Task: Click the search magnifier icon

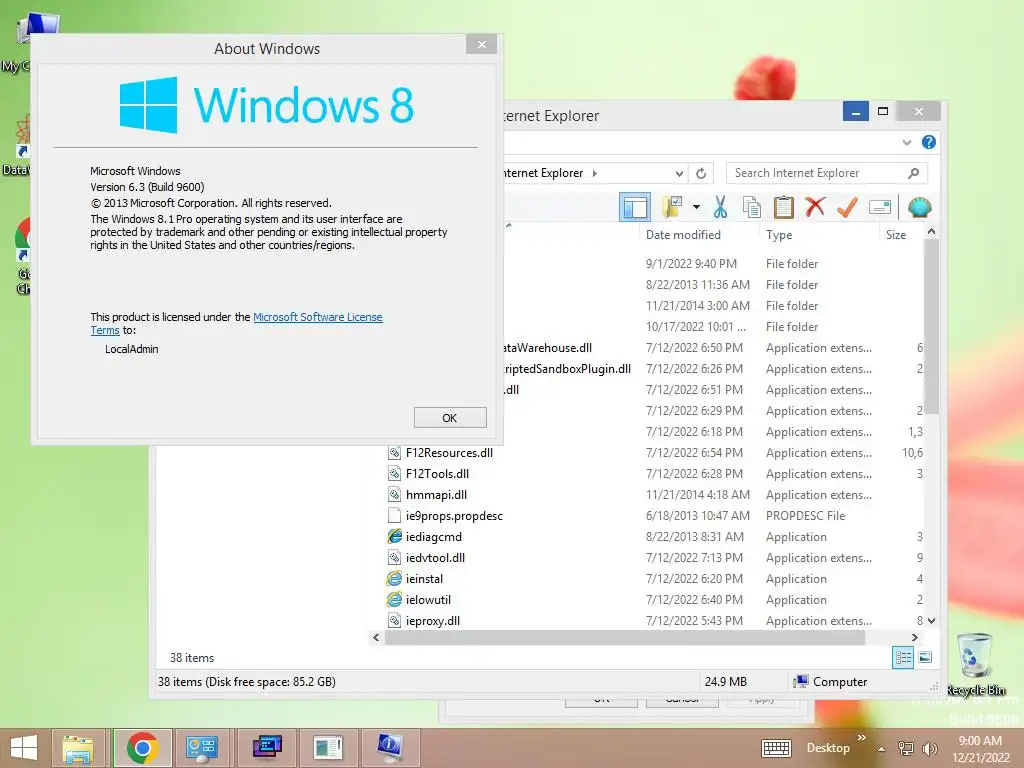Action: click(x=914, y=173)
